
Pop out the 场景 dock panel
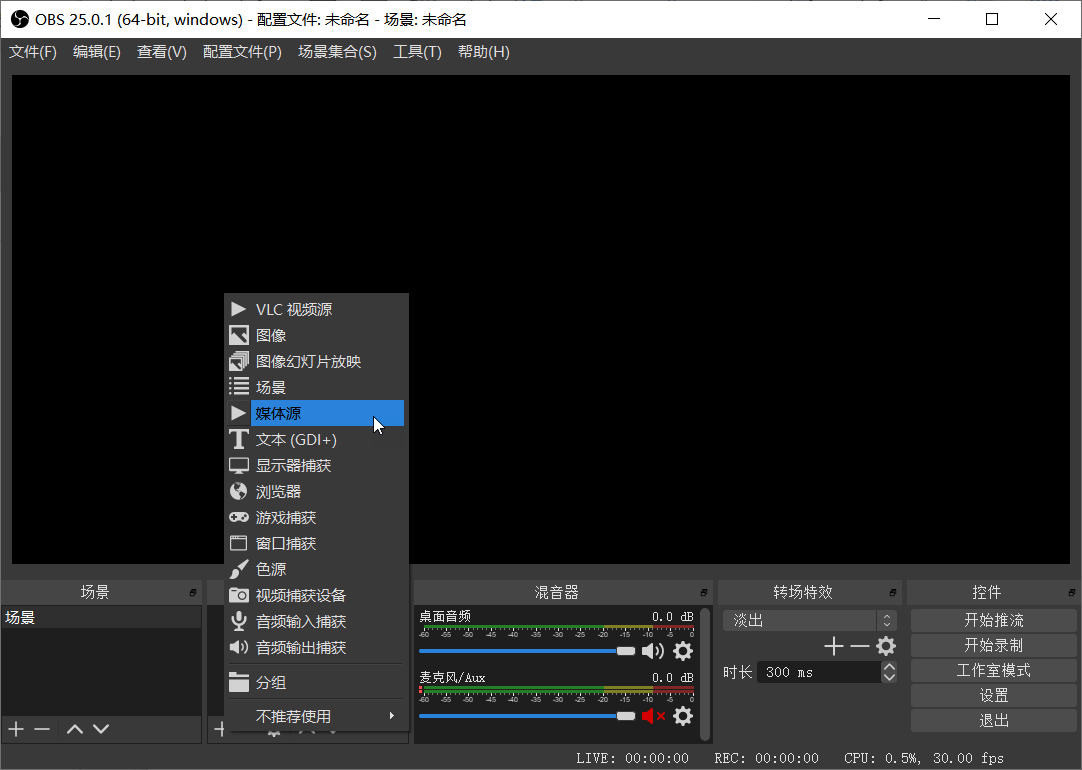[193, 593]
